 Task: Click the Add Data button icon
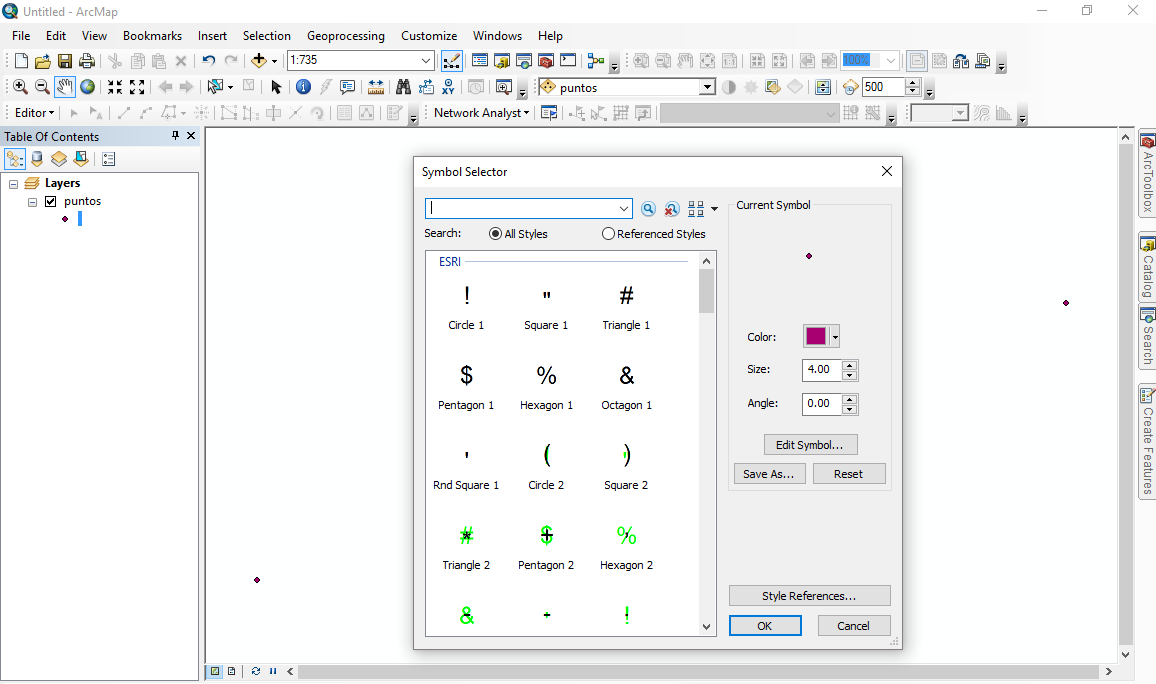coord(260,61)
